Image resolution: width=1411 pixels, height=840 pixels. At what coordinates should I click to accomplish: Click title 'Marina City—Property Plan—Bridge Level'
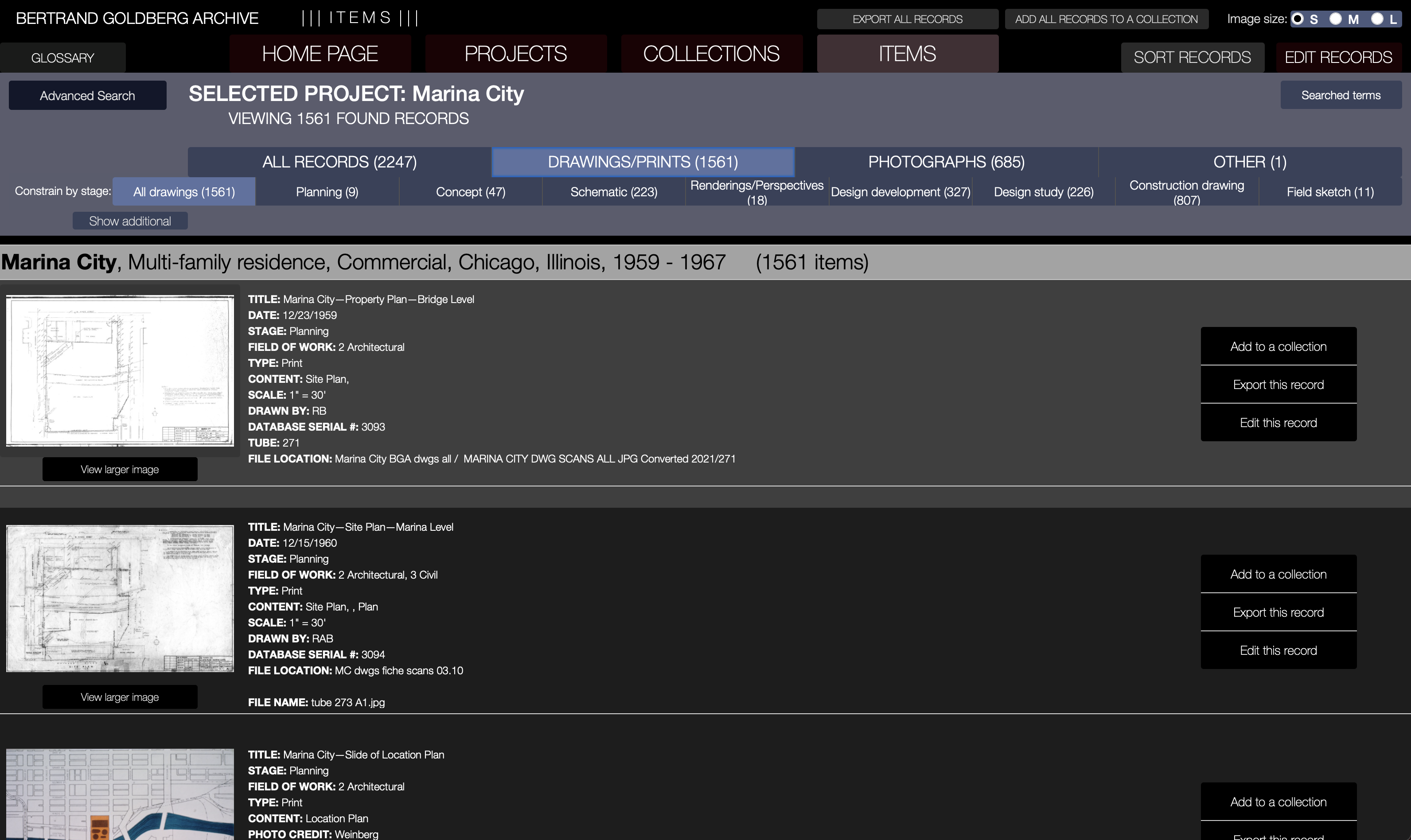pos(379,299)
